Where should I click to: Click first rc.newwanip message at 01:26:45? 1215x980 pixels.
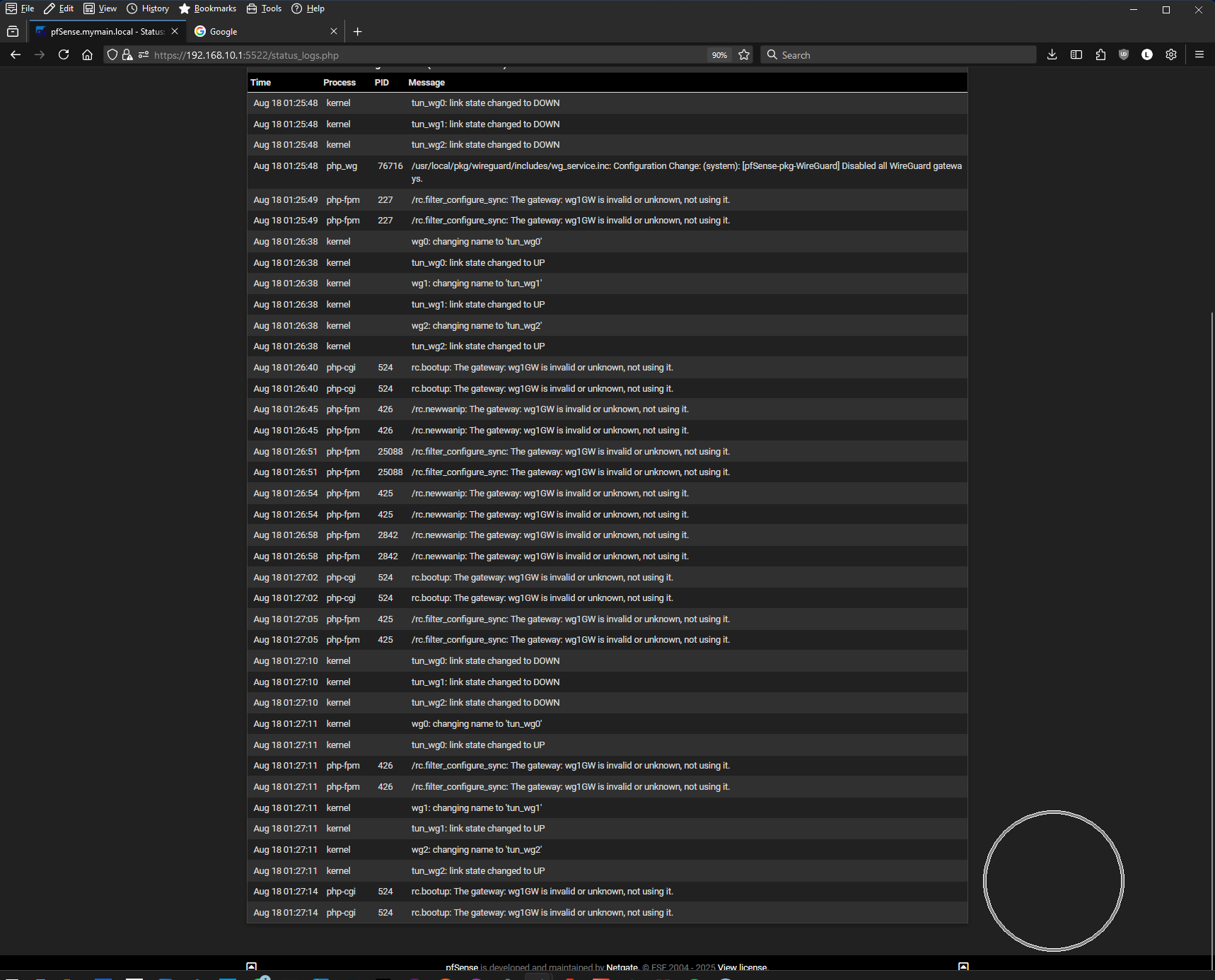[550, 409]
